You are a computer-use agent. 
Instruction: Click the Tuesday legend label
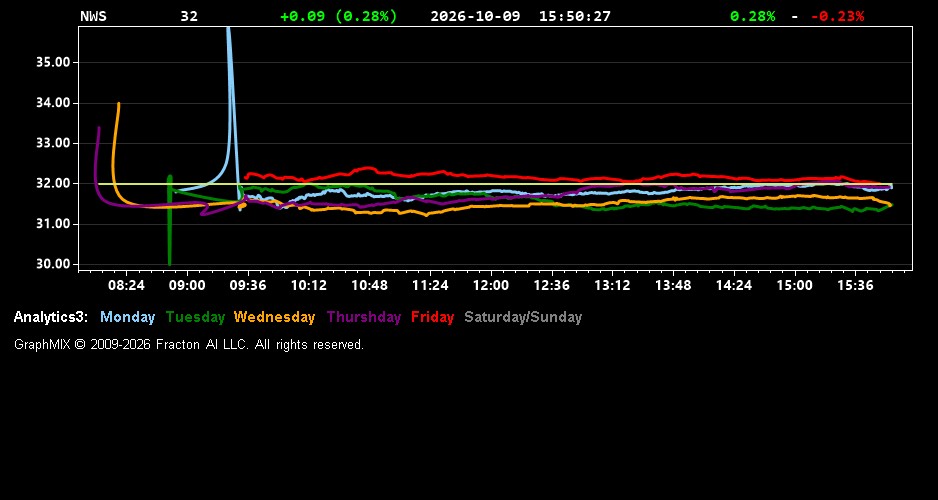pos(195,318)
